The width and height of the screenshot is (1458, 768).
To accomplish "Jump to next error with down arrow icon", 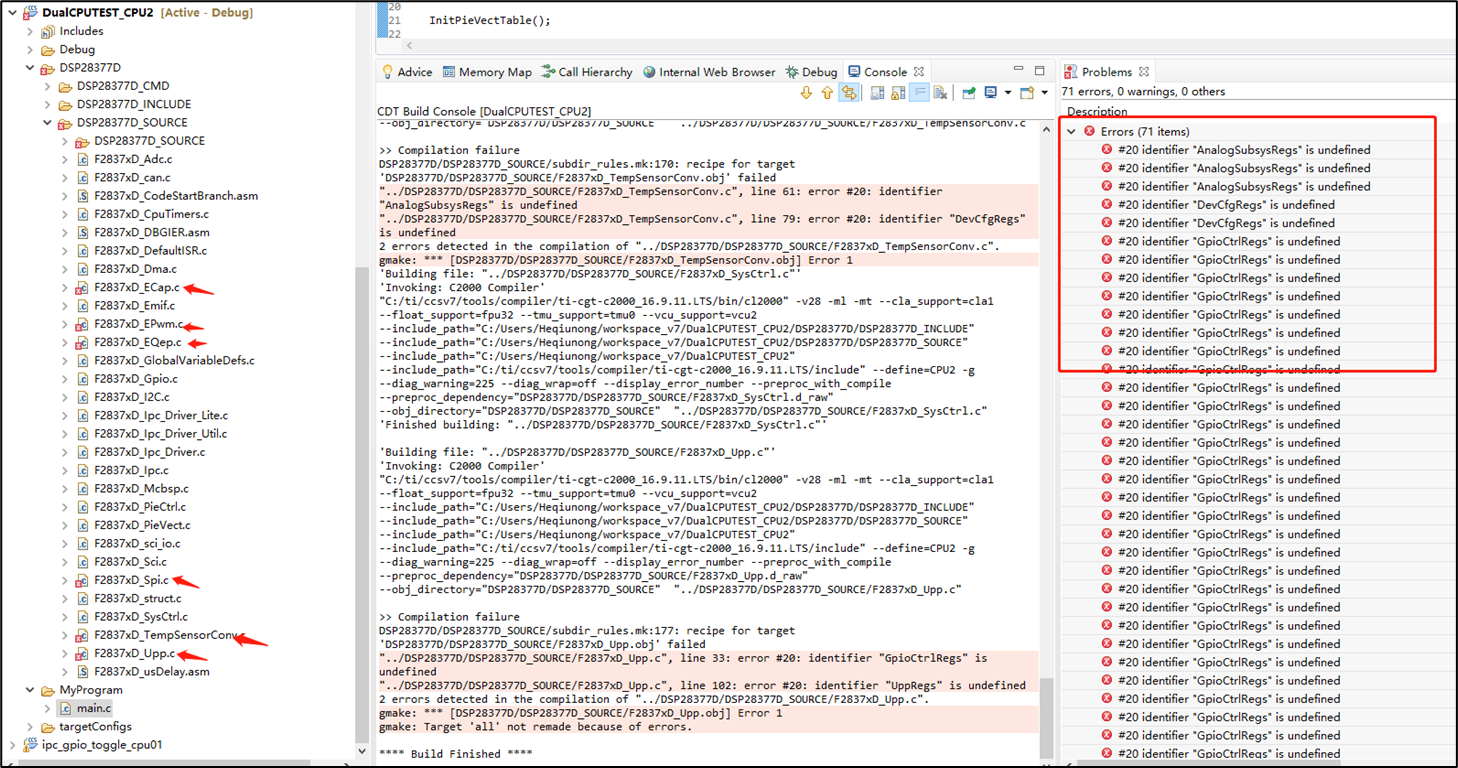I will click(806, 93).
